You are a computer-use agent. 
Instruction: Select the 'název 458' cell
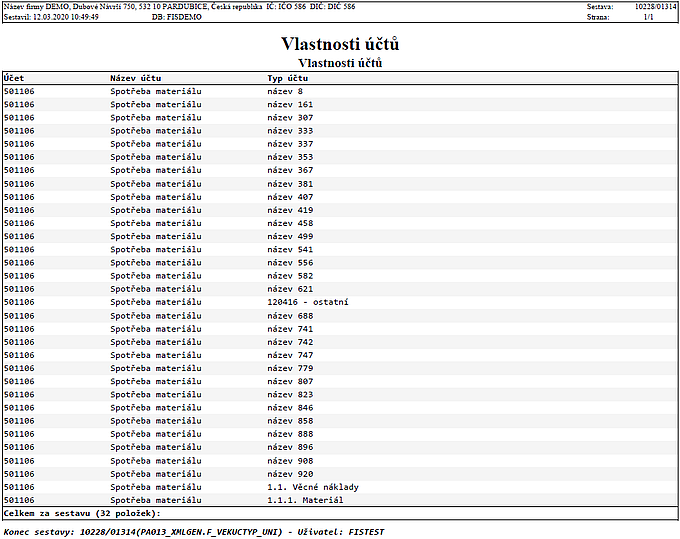[x=290, y=223]
